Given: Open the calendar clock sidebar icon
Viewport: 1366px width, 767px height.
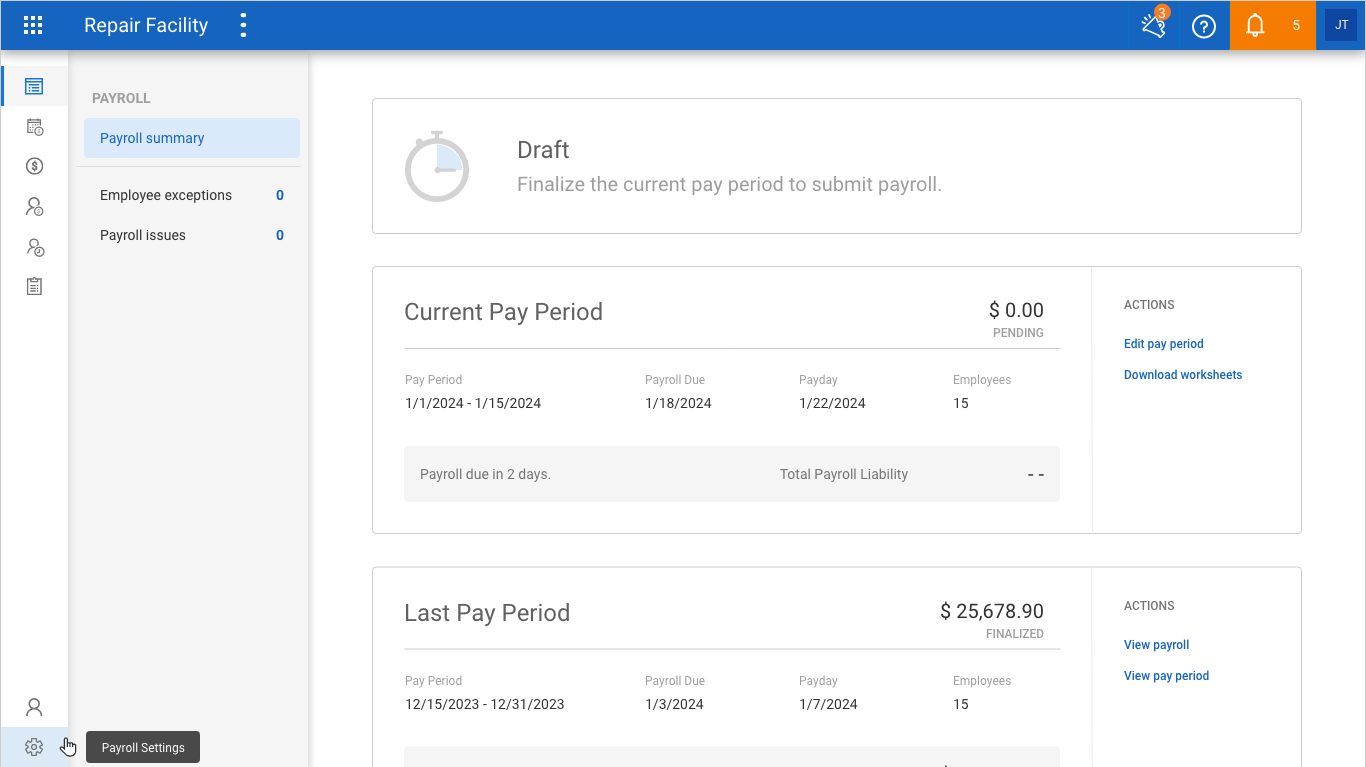Looking at the screenshot, I should pos(34,126).
